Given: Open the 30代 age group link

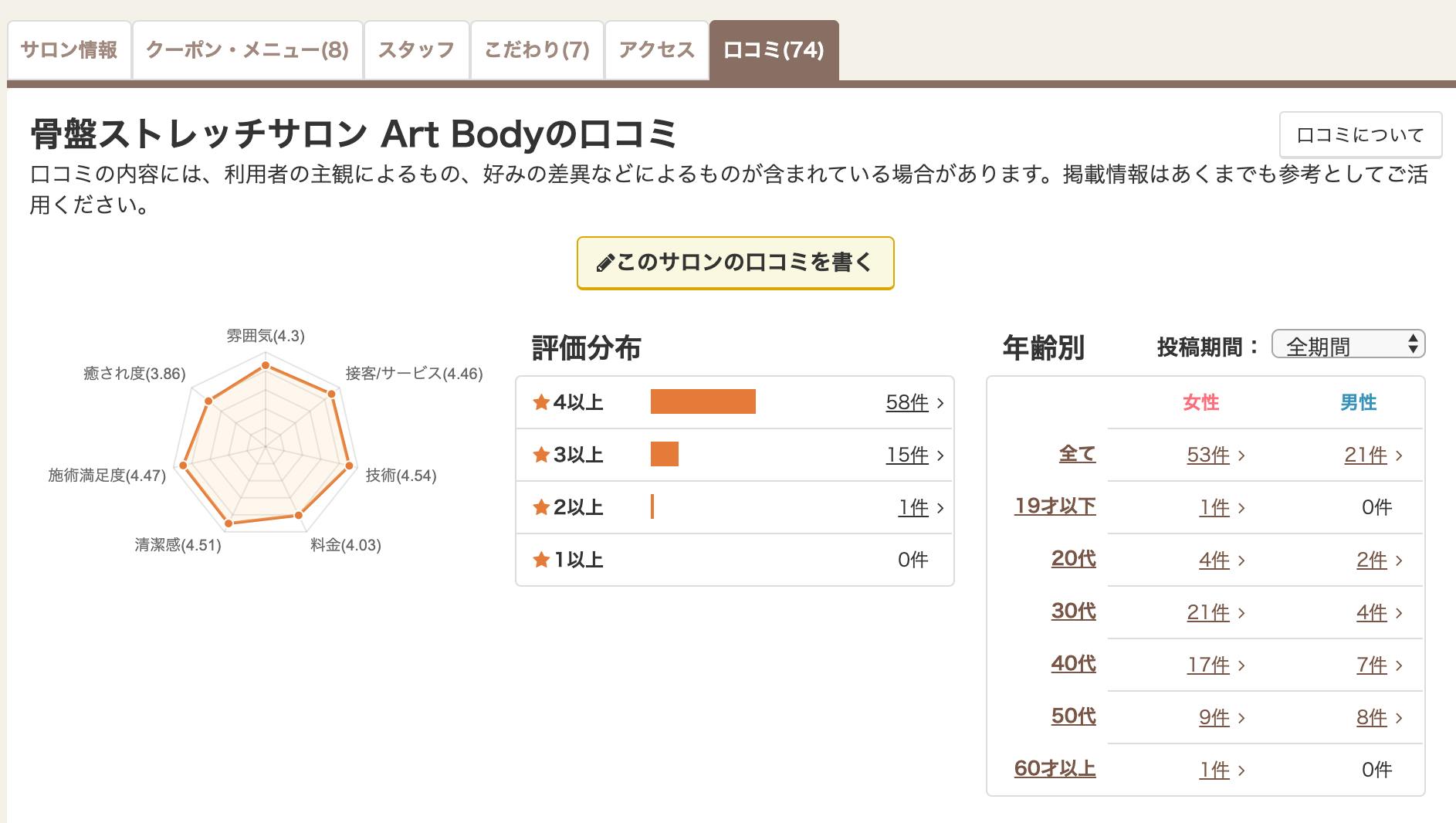Looking at the screenshot, I should click(x=1073, y=611).
